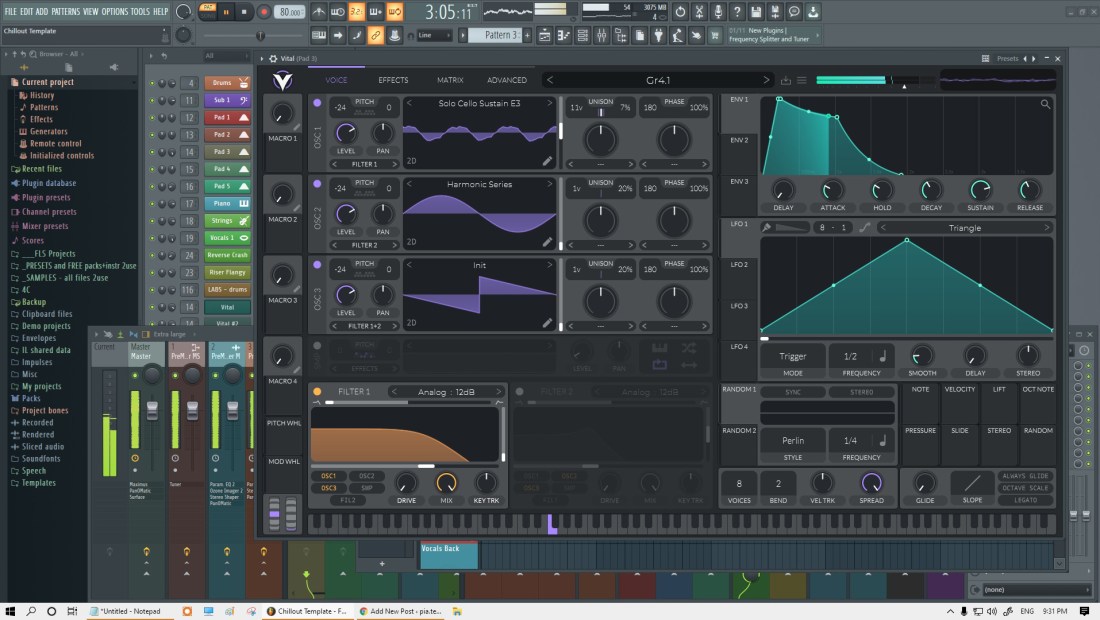
Task: Open the Line snap dropdown in the toolbar
Action: [x=435, y=35]
